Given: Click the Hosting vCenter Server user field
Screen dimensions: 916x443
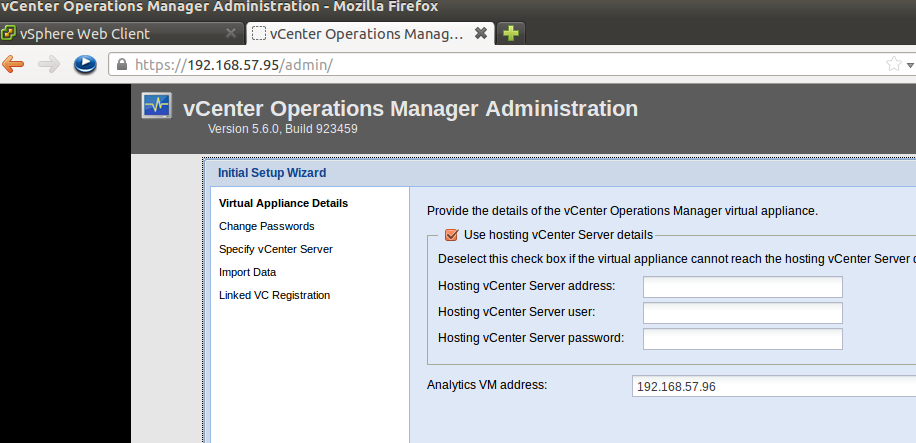Looking at the screenshot, I should click(742, 313).
